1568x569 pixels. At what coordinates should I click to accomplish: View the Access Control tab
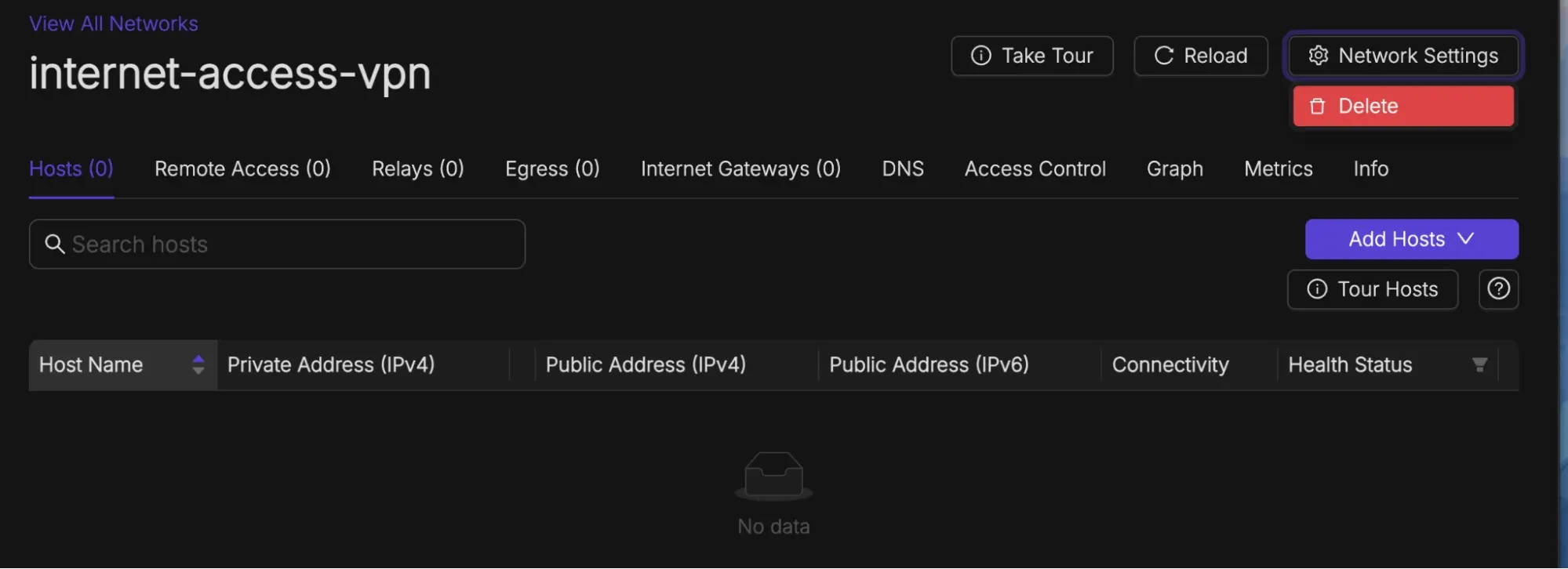click(1035, 169)
